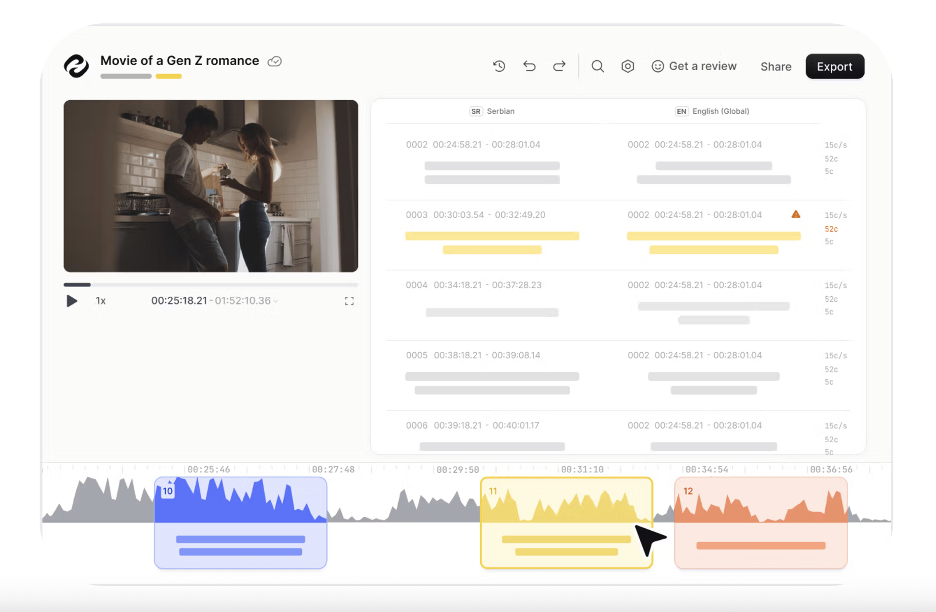Open the version history clock icon
The image size is (936, 612).
point(499,67)
